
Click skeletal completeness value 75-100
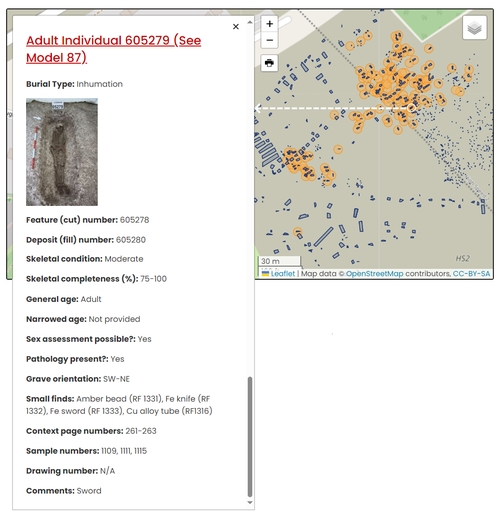click(x=153, y=279)
